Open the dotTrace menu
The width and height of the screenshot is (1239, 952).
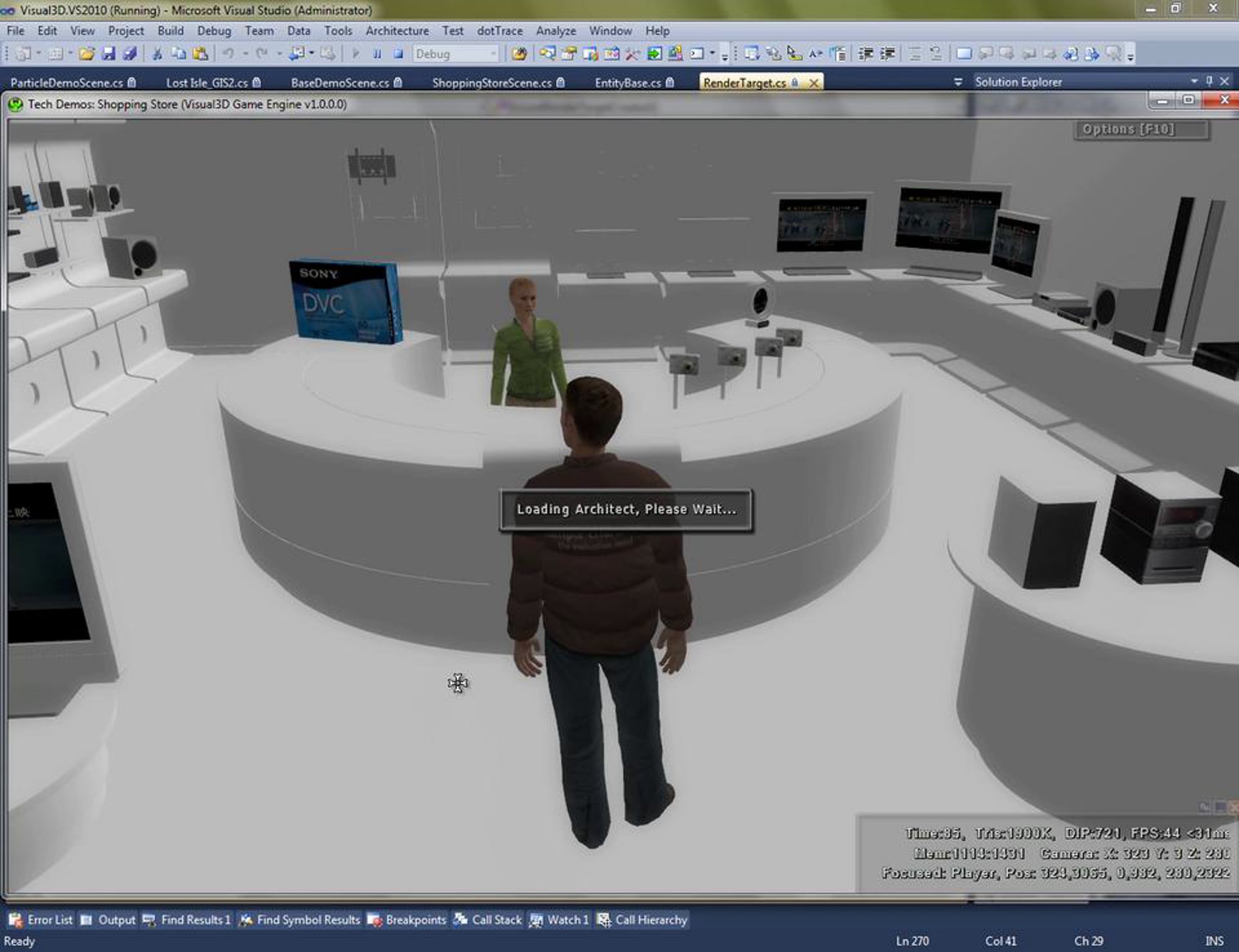(499, 30)
